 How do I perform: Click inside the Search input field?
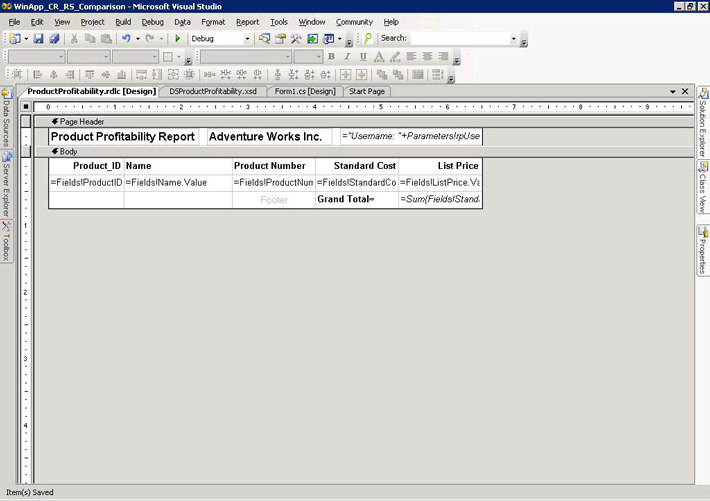460,39
